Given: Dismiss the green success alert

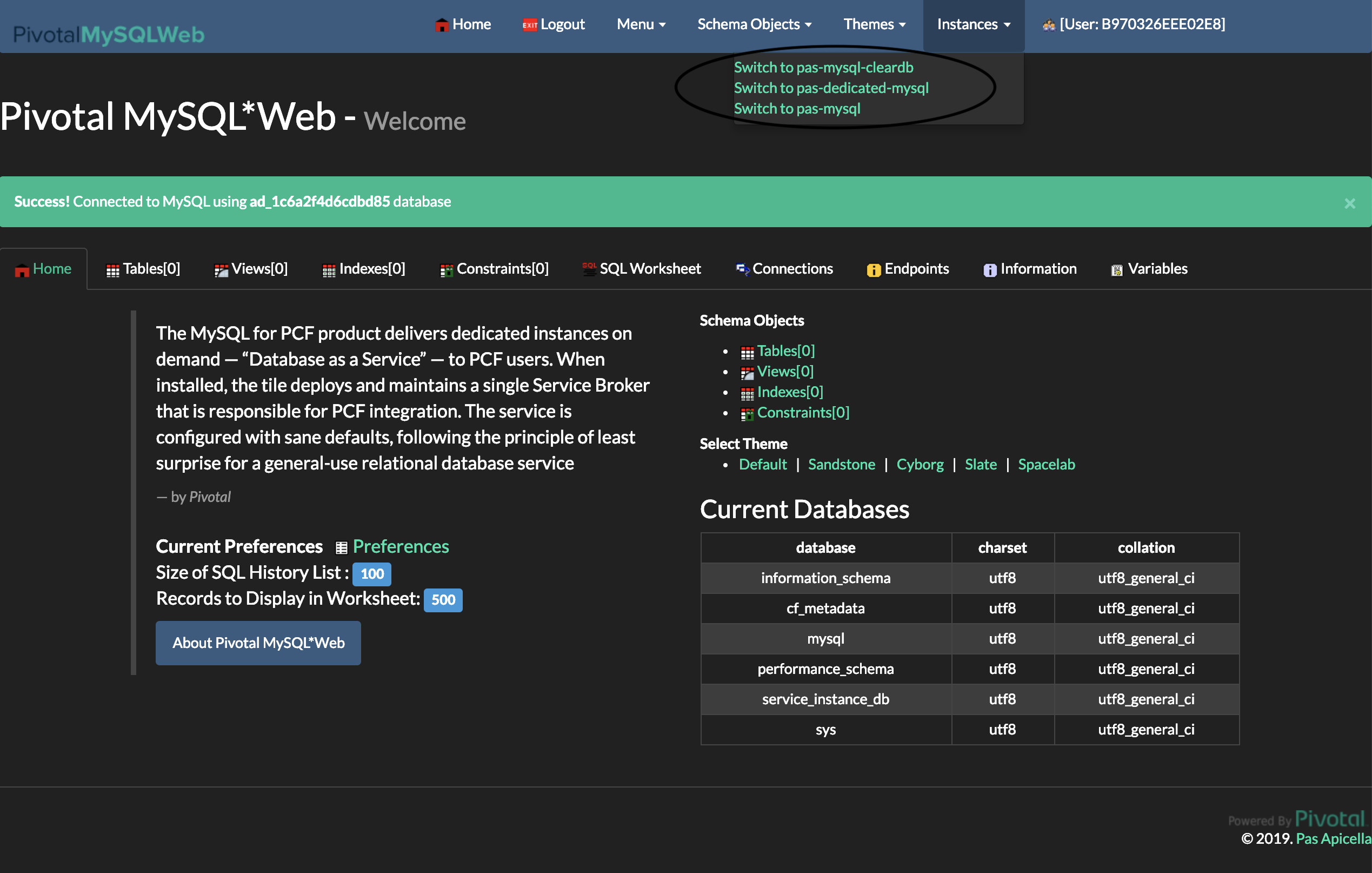Looking at the screenshot, I should (1349, 203).
